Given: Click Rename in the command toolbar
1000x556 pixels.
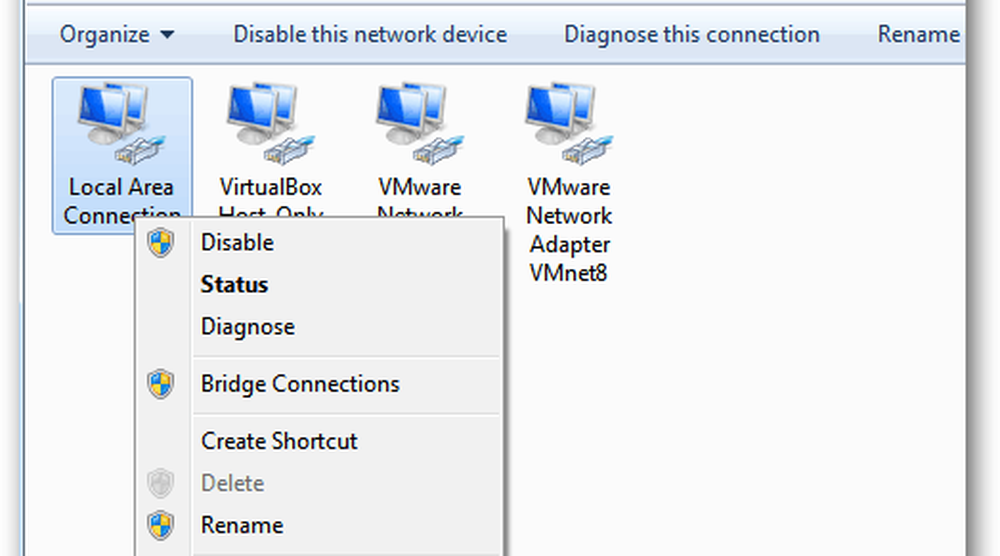Looking at the screenshot, I should (x=918, y=34).
